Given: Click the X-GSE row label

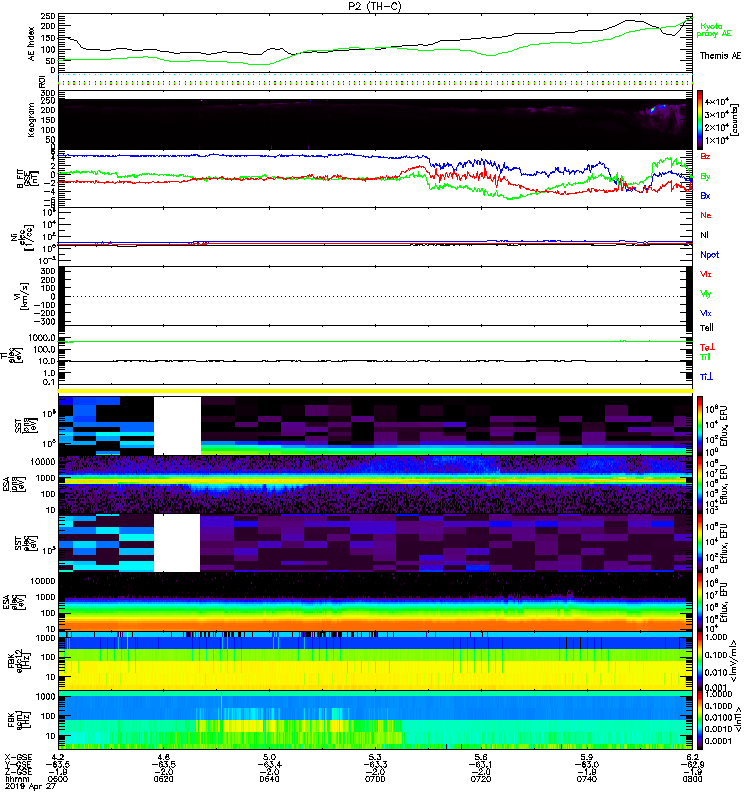Looking at the screenshot, I should [18, 757].
